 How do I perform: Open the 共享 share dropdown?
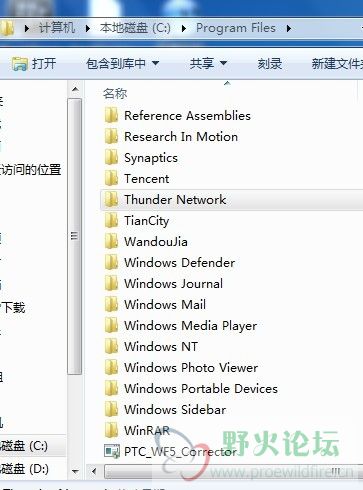point(208,63)
